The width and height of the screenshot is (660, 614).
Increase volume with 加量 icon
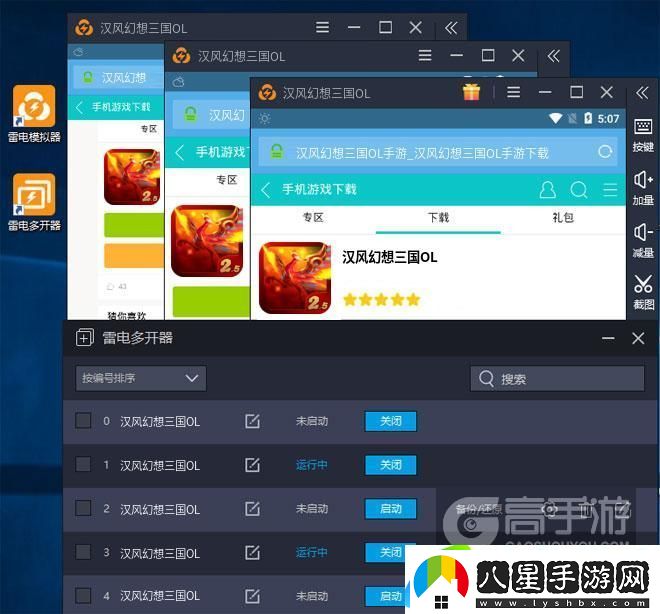point(643,188)
